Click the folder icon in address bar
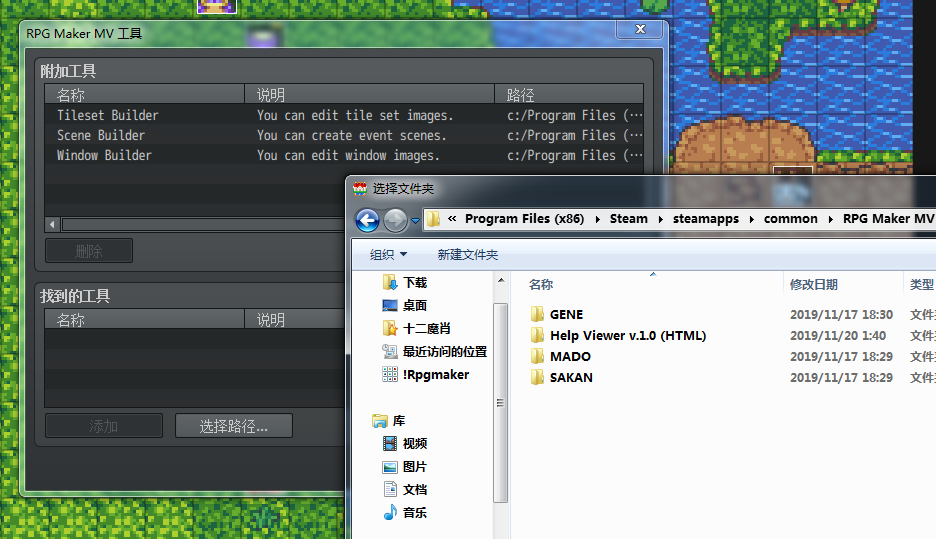Image resolution: width=936 pixels, height=539 pixels. pyautogui.click(x=433, y=219)
